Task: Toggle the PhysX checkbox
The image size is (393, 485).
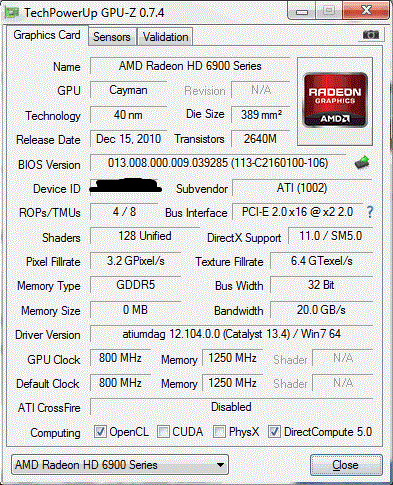Action: [x=219, y=431]
